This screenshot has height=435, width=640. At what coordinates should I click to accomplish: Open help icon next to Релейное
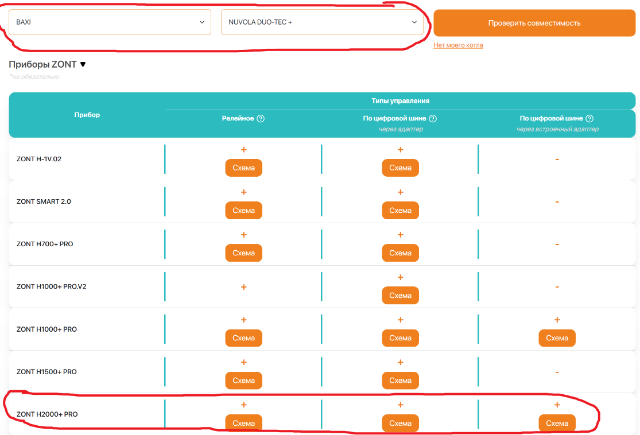click(x=261, y=118)
